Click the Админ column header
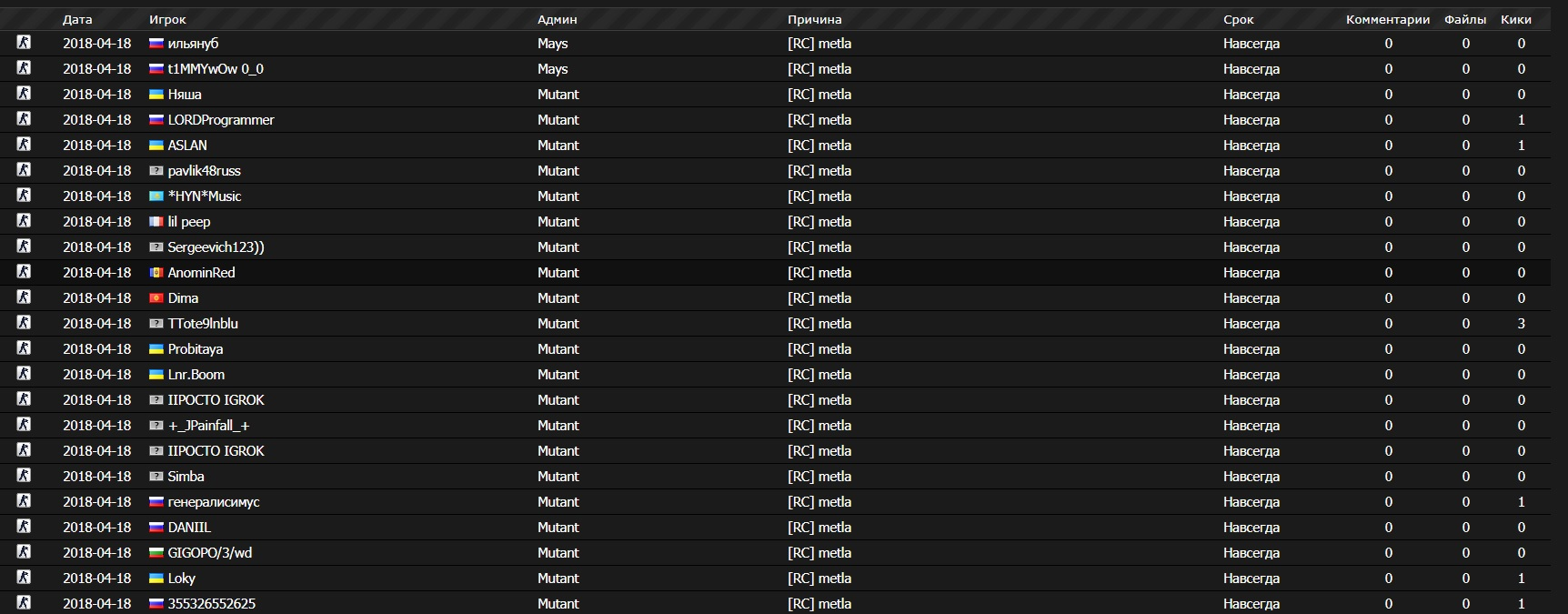1568x614 pixels. click(557, 19)
